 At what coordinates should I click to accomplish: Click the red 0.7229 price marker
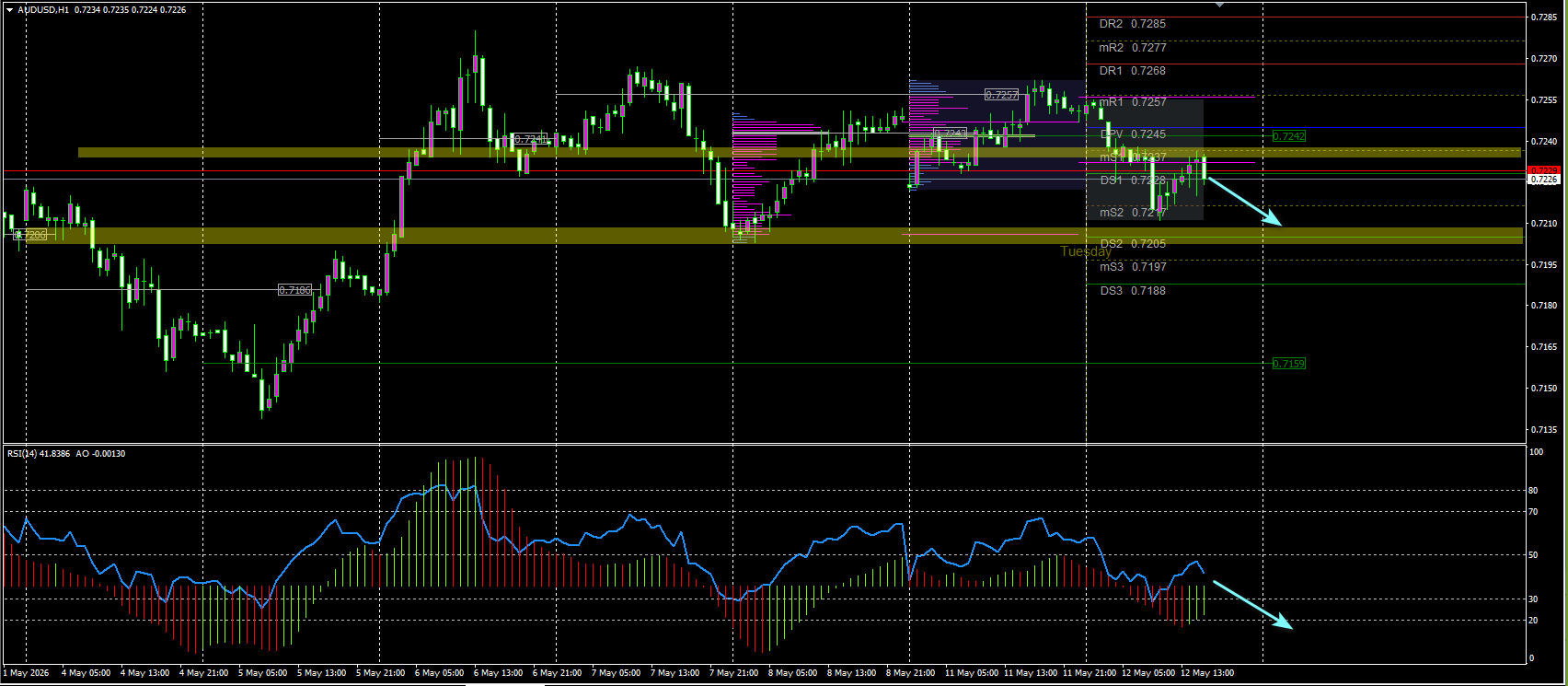(x=1544, y=170)
